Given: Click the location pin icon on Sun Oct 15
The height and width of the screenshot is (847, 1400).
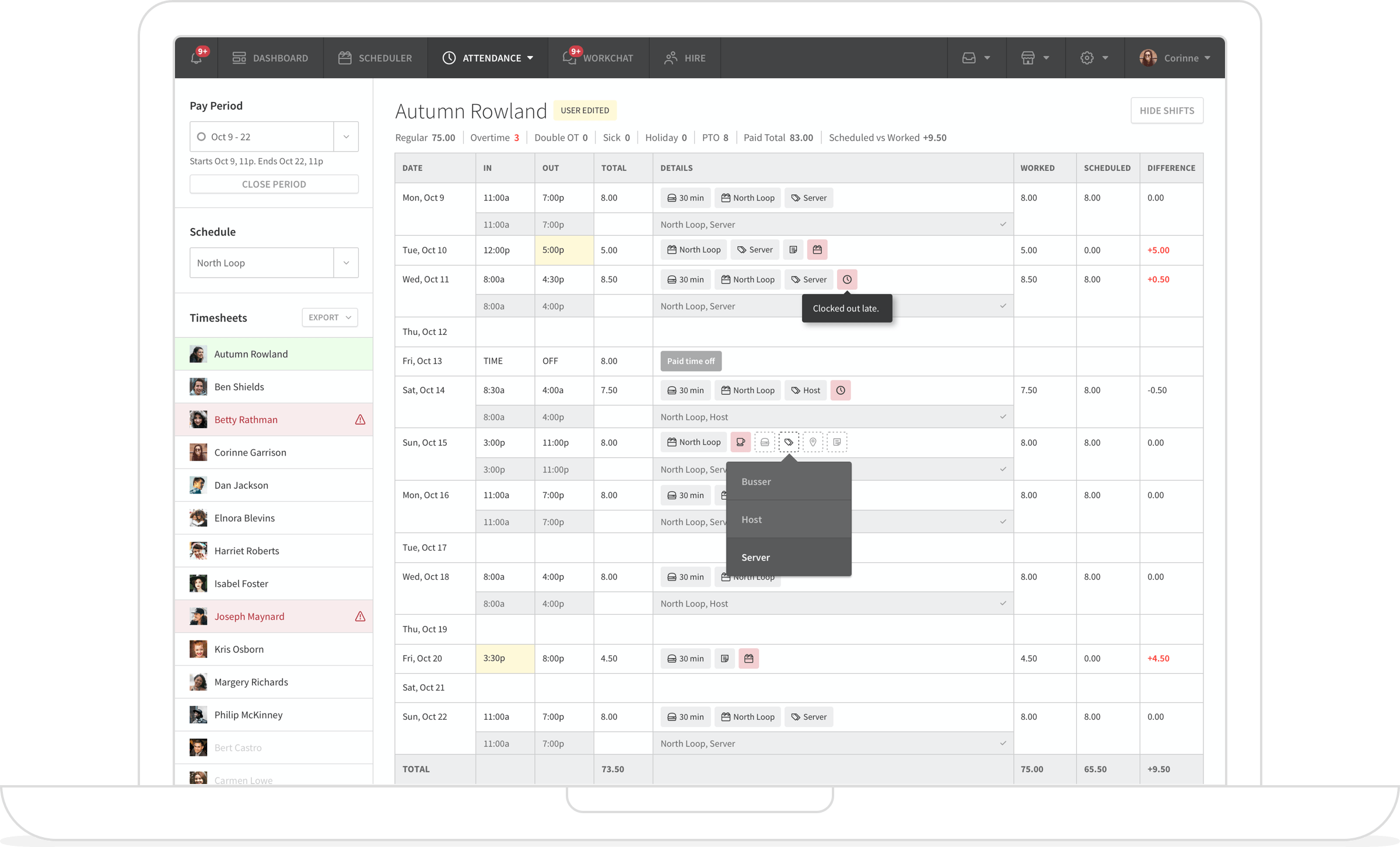Looking at the screenshot, I should [x=813, y=442].
